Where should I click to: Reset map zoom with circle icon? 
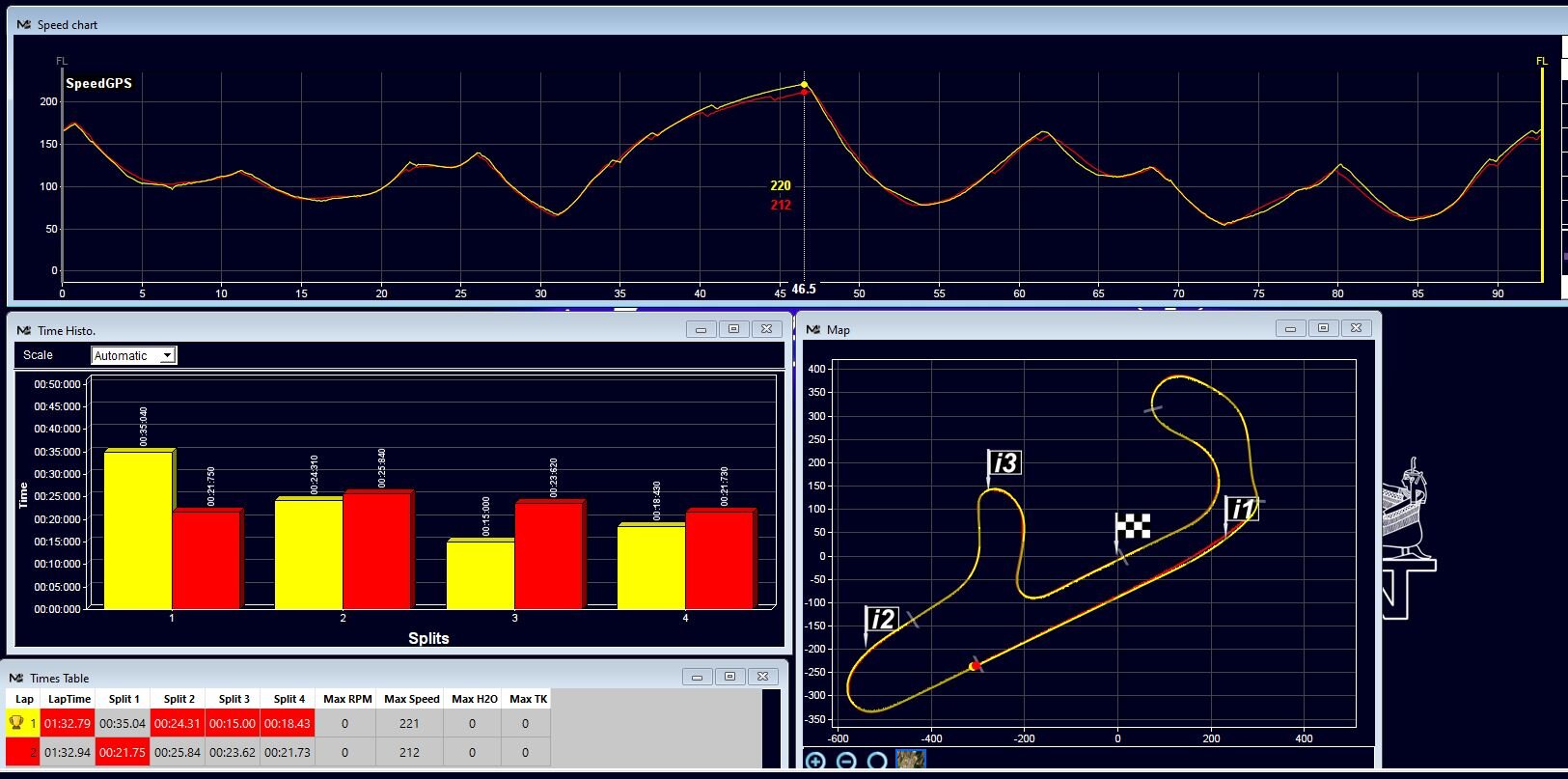(877, 761)
